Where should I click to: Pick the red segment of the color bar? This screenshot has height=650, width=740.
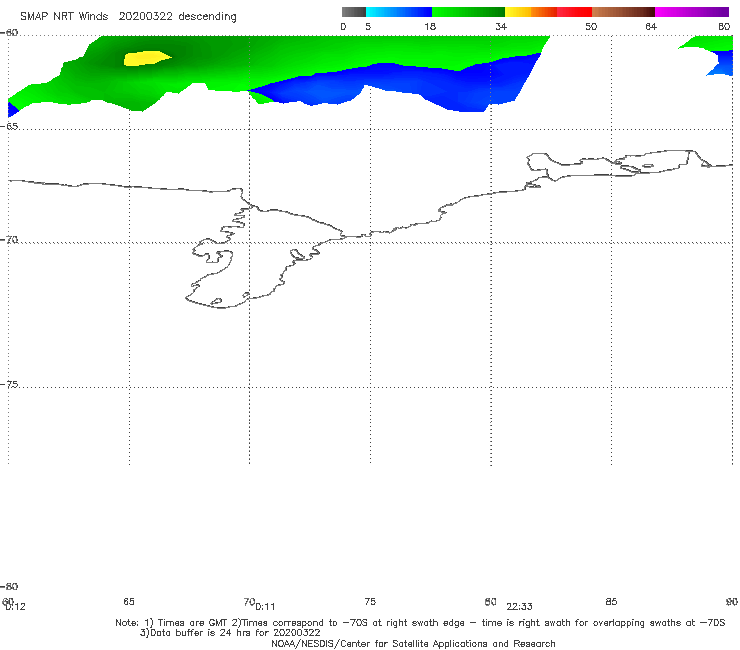click(x=574, y=12)
